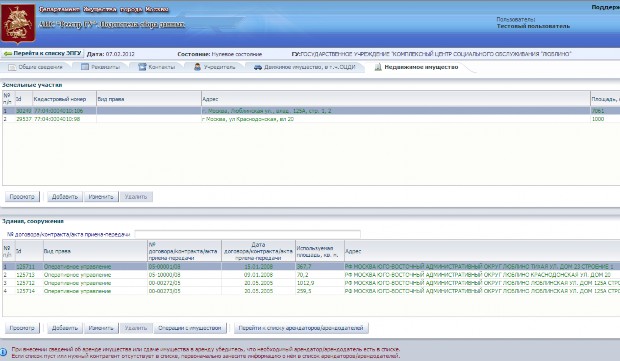Click the document icon of Общие сведения tab
Screen dimensions: 620x361
pos(12,67)
